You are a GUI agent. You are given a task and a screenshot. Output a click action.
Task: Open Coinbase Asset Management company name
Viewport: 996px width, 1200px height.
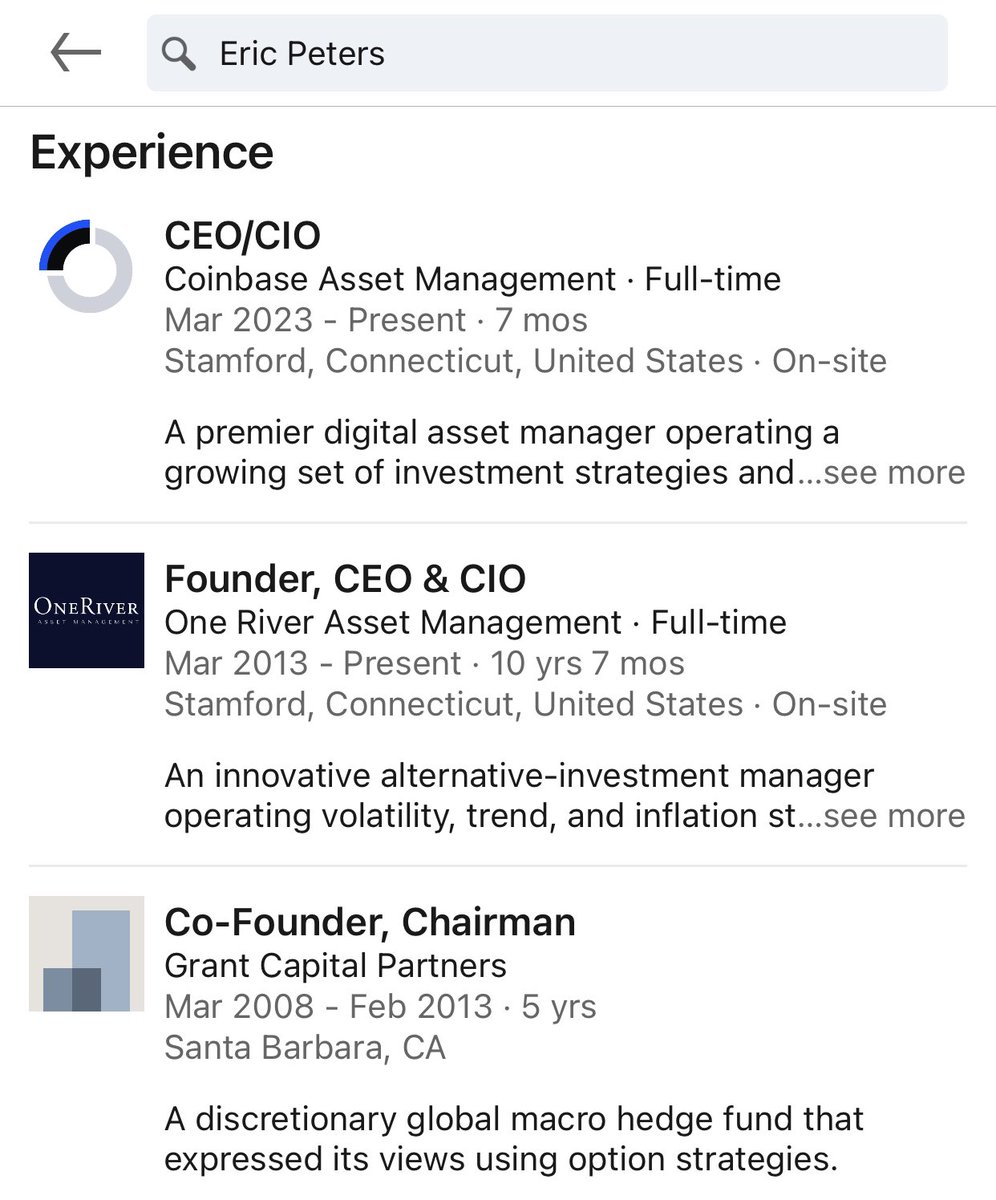pyautogui.click(x=390, y=279)
